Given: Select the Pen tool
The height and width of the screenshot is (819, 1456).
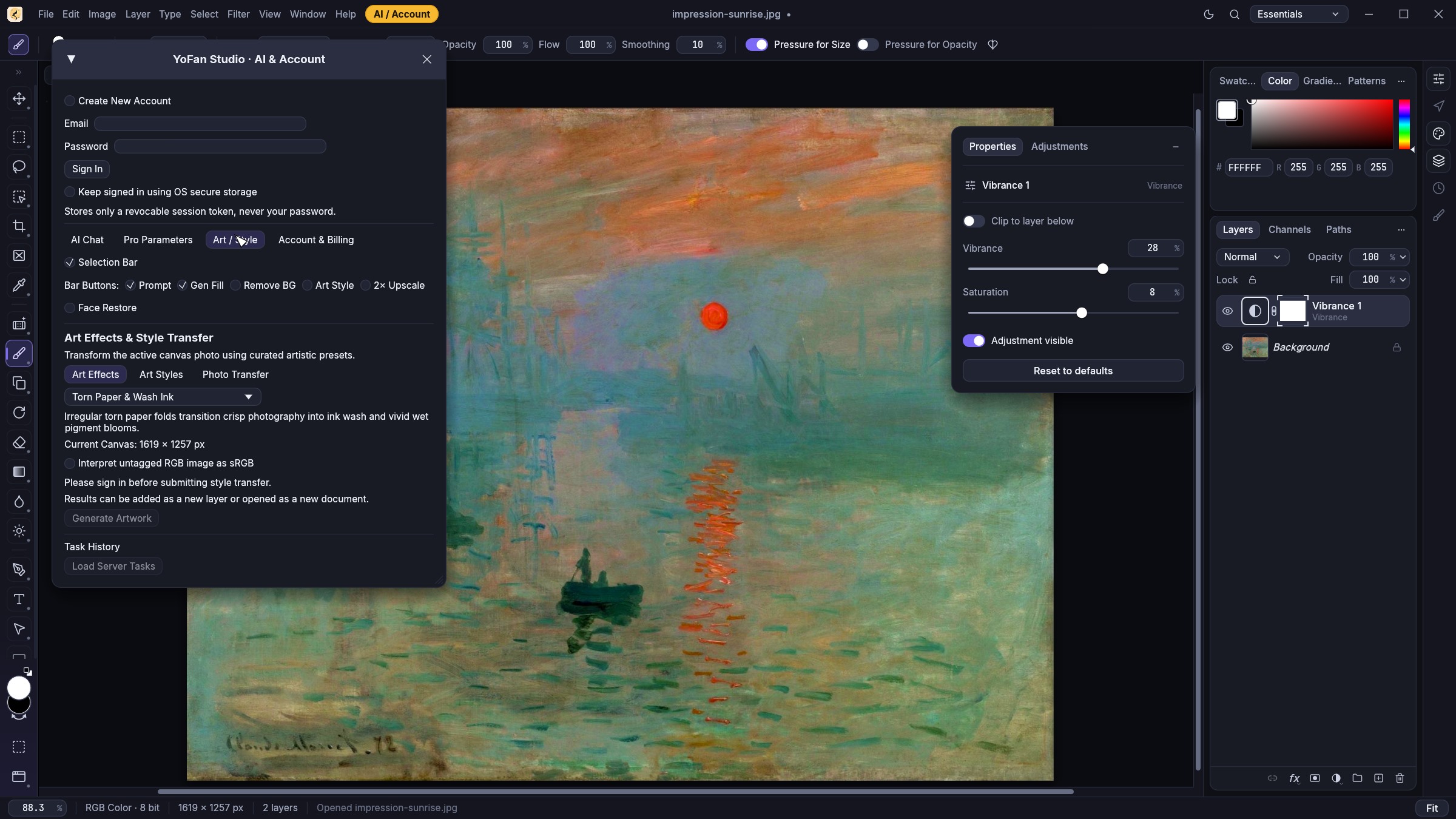Looking at the screenshot, I should tap(19, 570).
